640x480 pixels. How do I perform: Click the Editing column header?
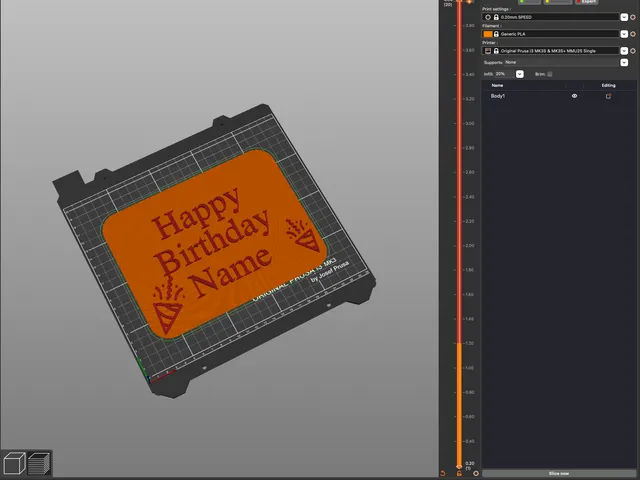[x=608, y=85]
